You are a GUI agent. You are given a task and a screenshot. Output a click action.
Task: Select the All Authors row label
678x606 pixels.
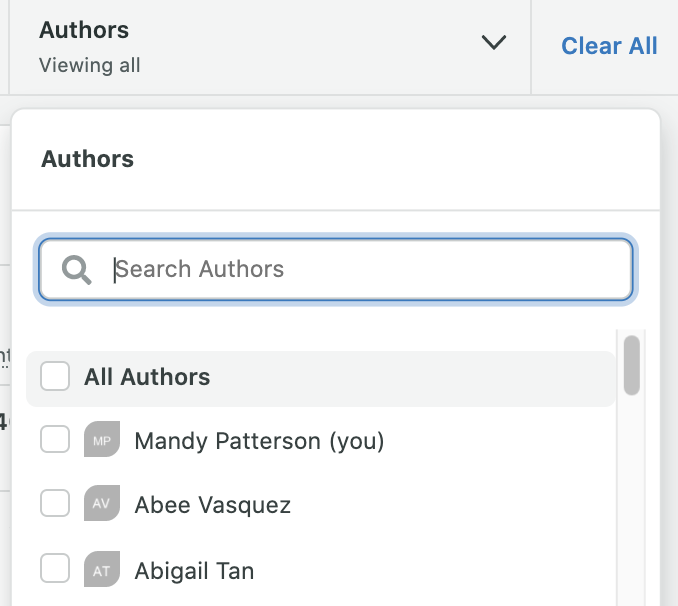pos(147,377)
